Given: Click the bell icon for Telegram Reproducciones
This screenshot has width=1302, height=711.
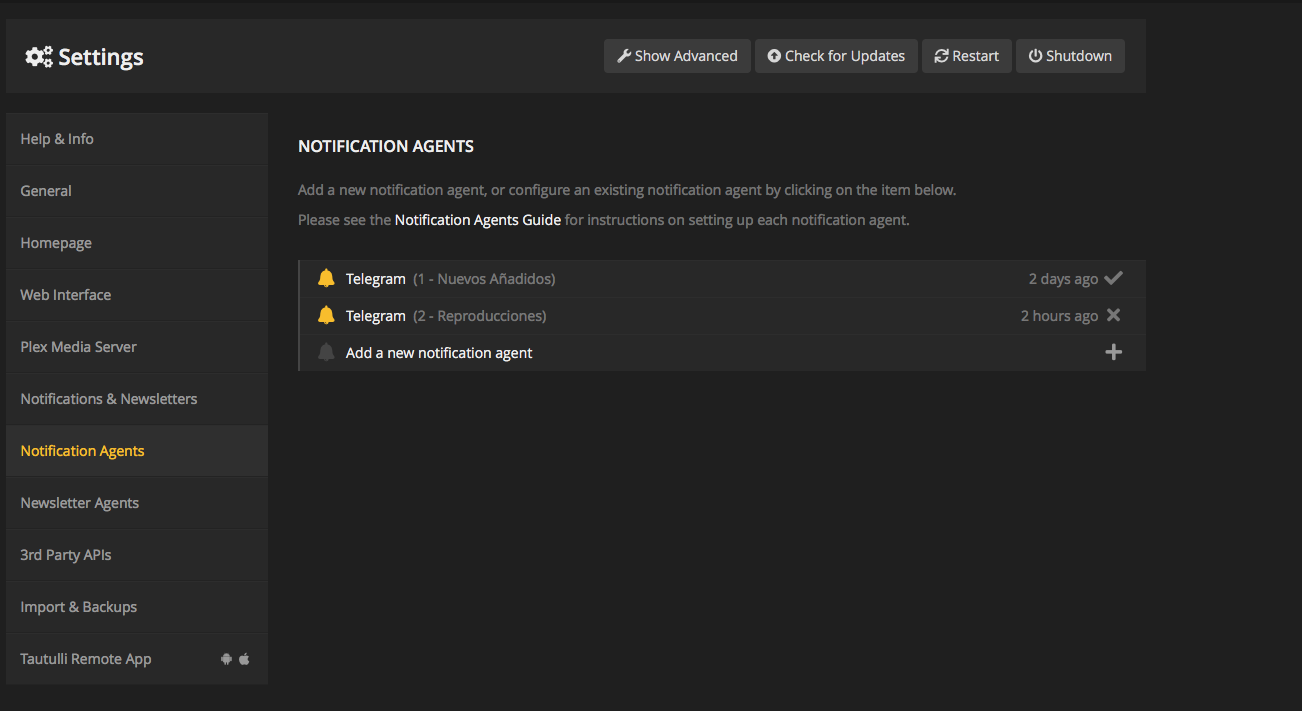Looking at the screenshot, I should click(x=326, y=316).
